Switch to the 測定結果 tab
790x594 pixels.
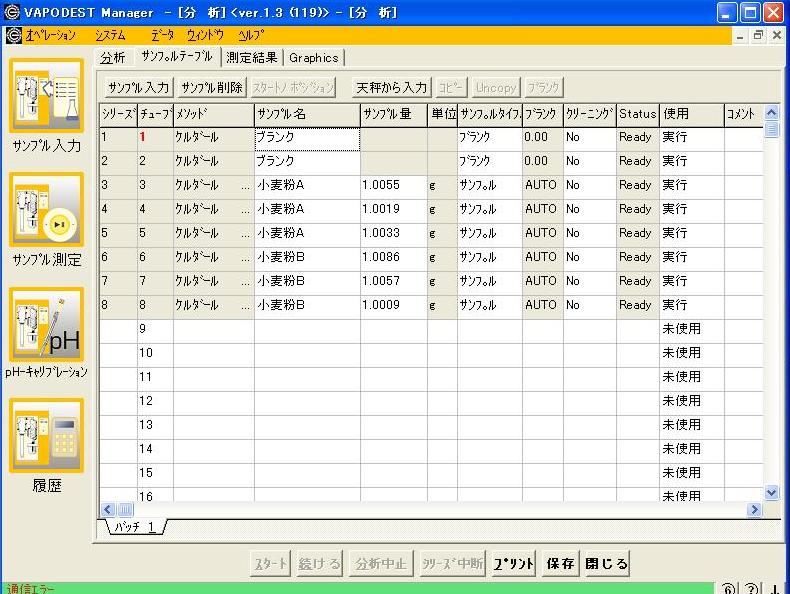point(252,58)
